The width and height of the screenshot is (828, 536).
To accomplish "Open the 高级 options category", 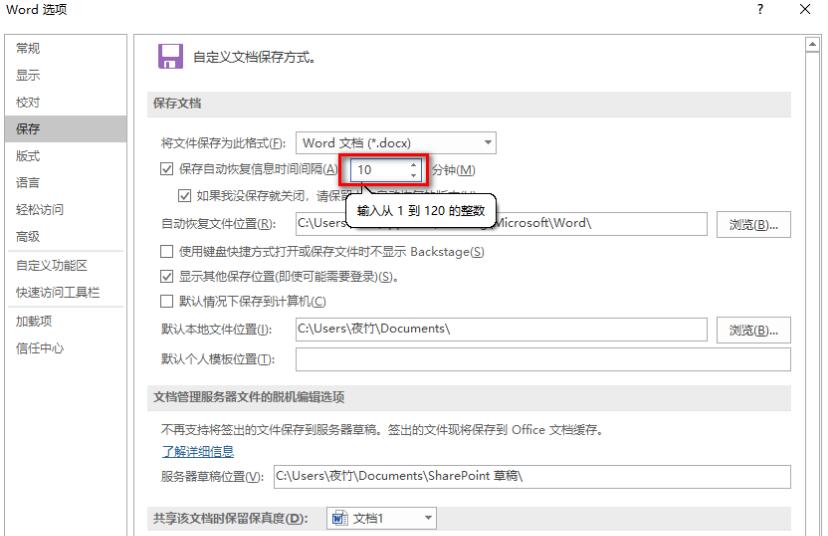I will point(65,237).
